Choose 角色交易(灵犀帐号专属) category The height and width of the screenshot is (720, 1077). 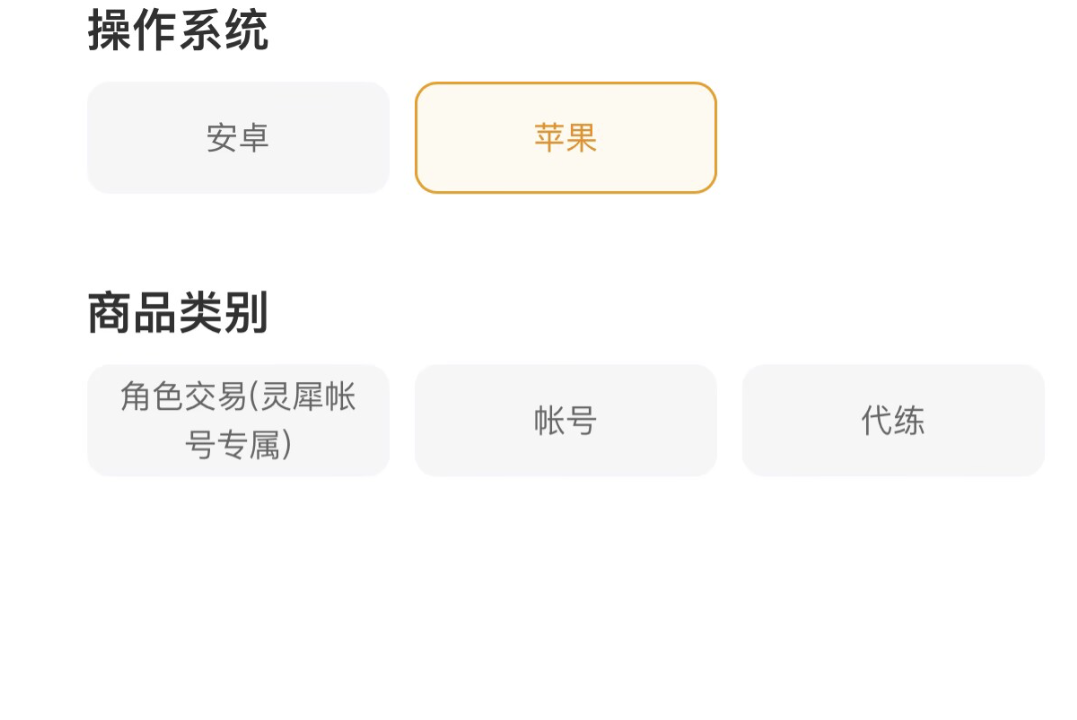[238, 420]
